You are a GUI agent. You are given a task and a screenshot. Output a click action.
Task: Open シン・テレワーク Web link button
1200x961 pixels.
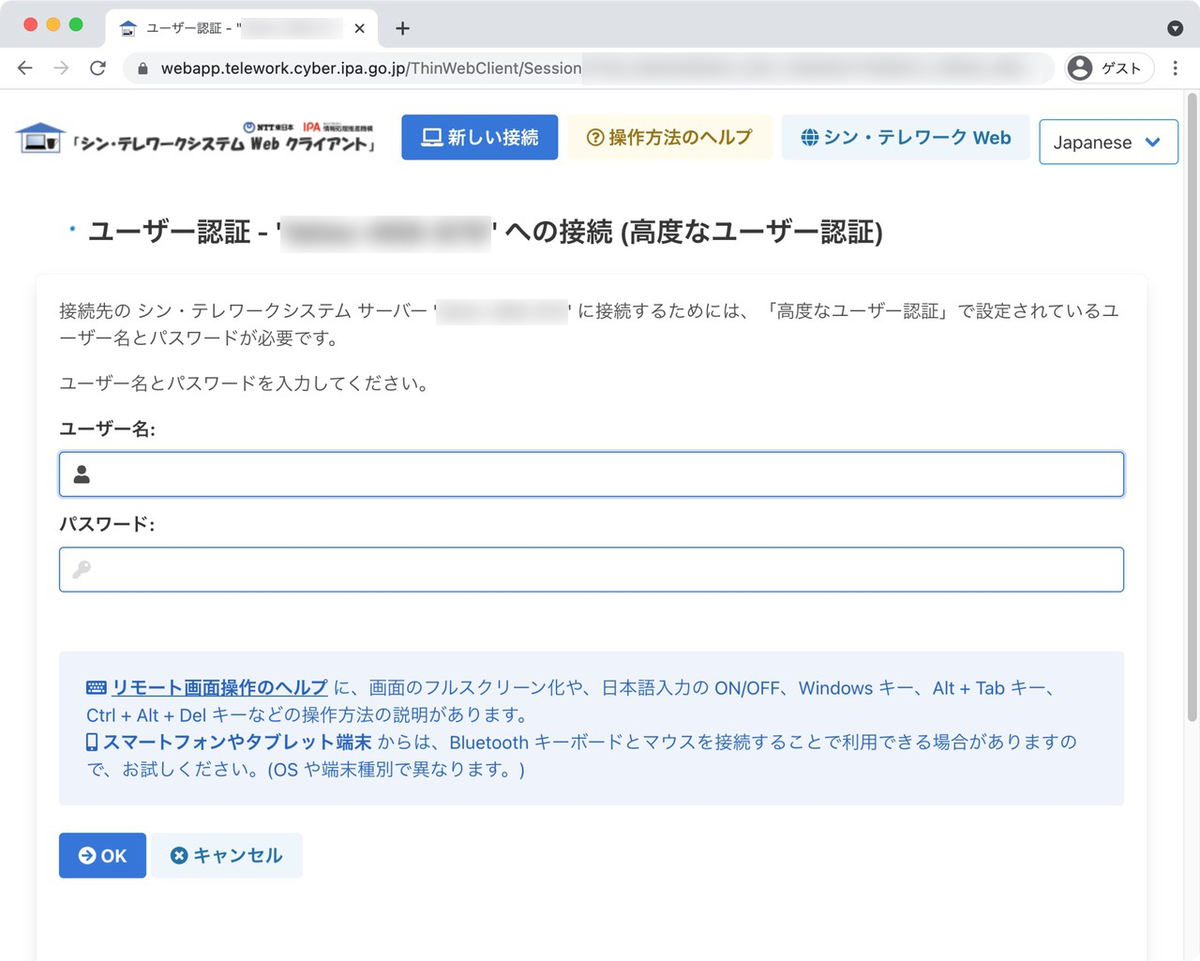pyautogui.click(x=906, y=137)
